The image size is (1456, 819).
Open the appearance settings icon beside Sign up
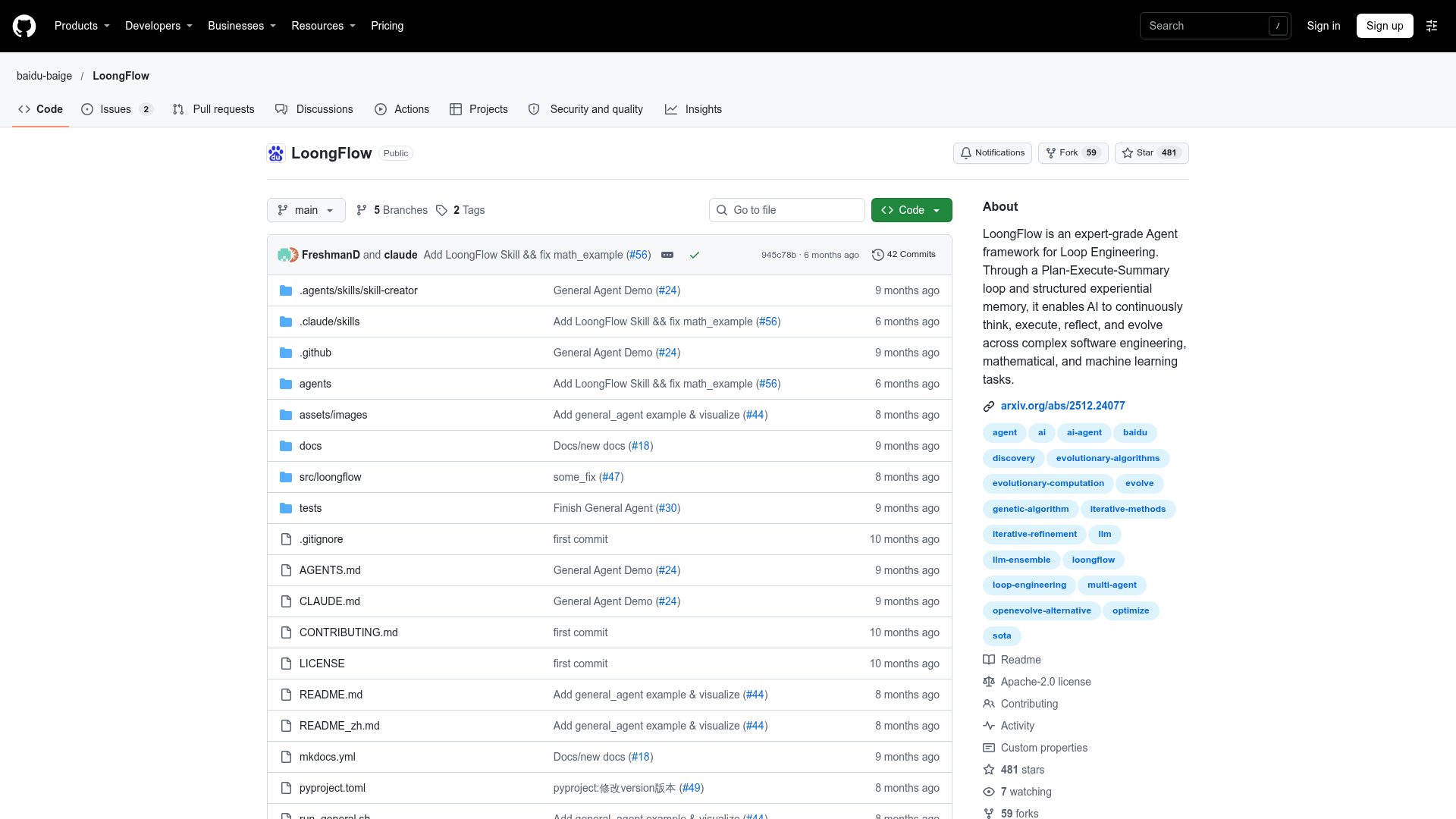(x=1432, y=26)
